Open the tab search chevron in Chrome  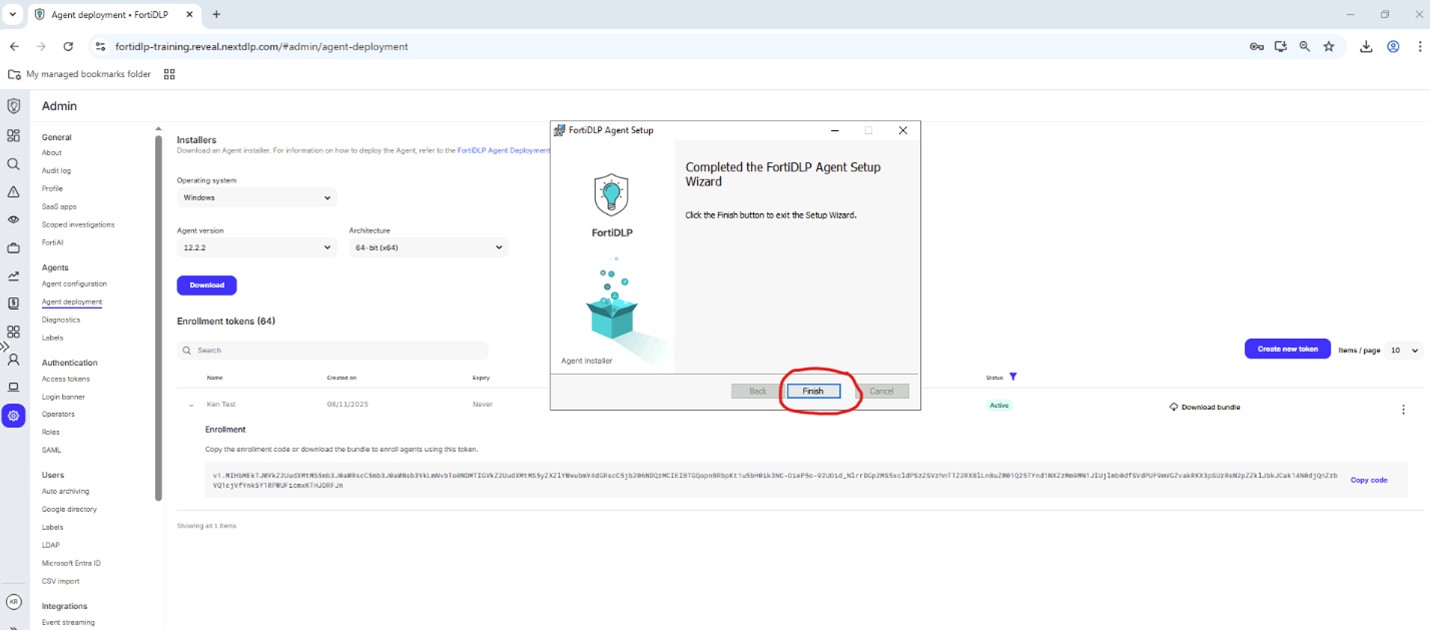[13, 15]
